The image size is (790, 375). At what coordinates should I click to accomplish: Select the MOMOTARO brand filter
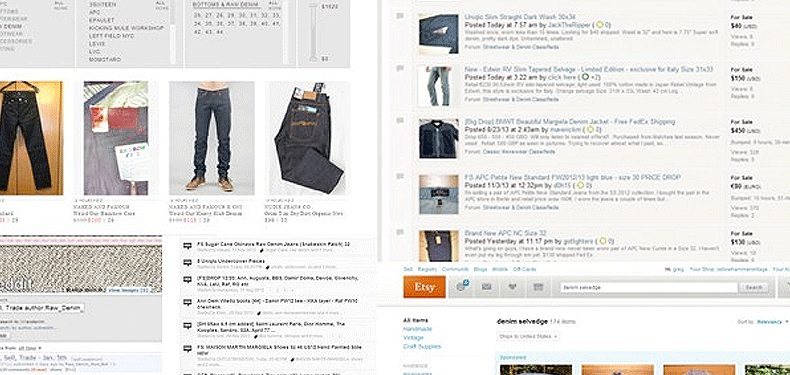(x=104, y=59)
